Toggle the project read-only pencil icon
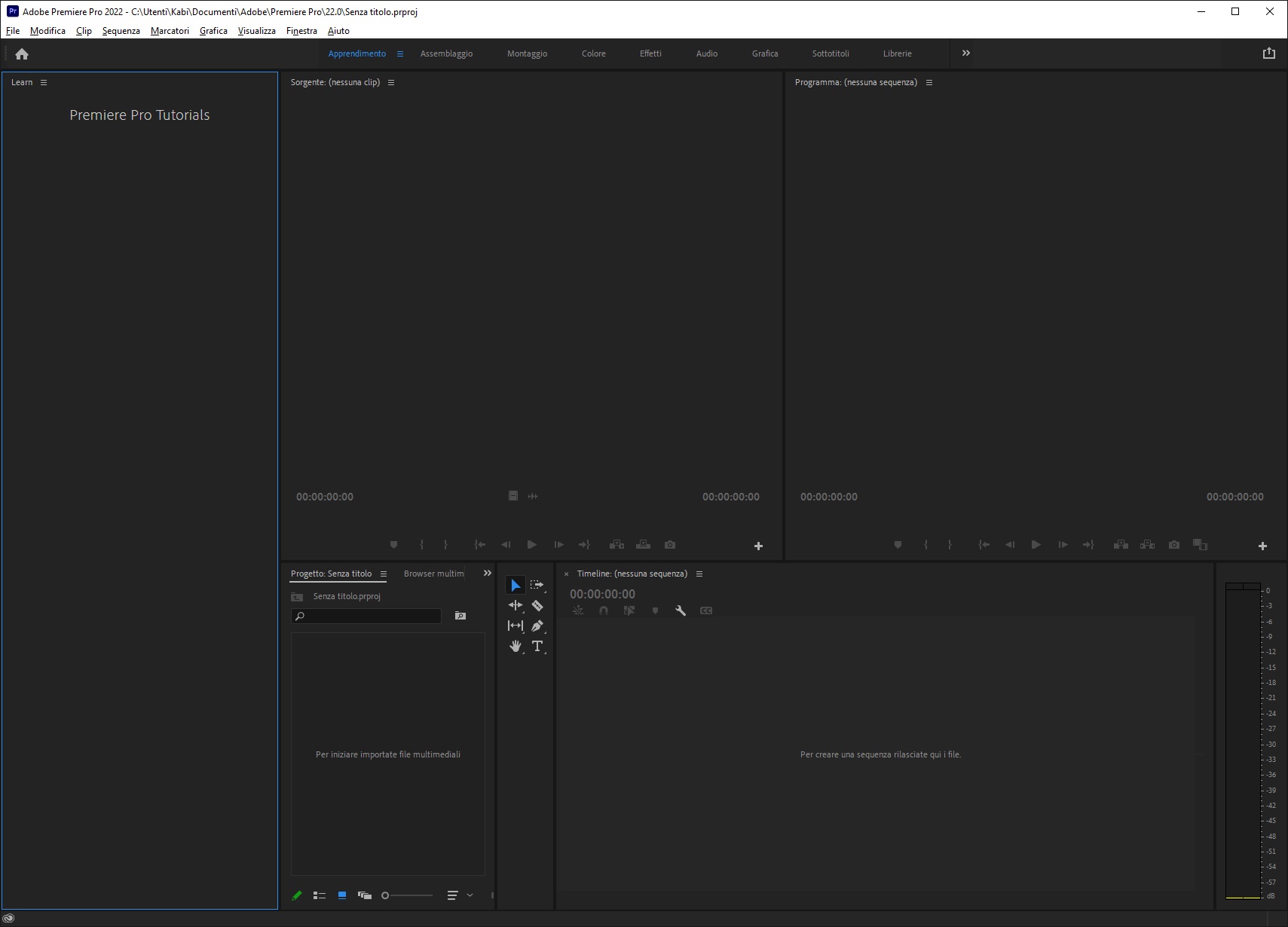Viewport: 1288px width, 927px height. (x=297, y=895)
